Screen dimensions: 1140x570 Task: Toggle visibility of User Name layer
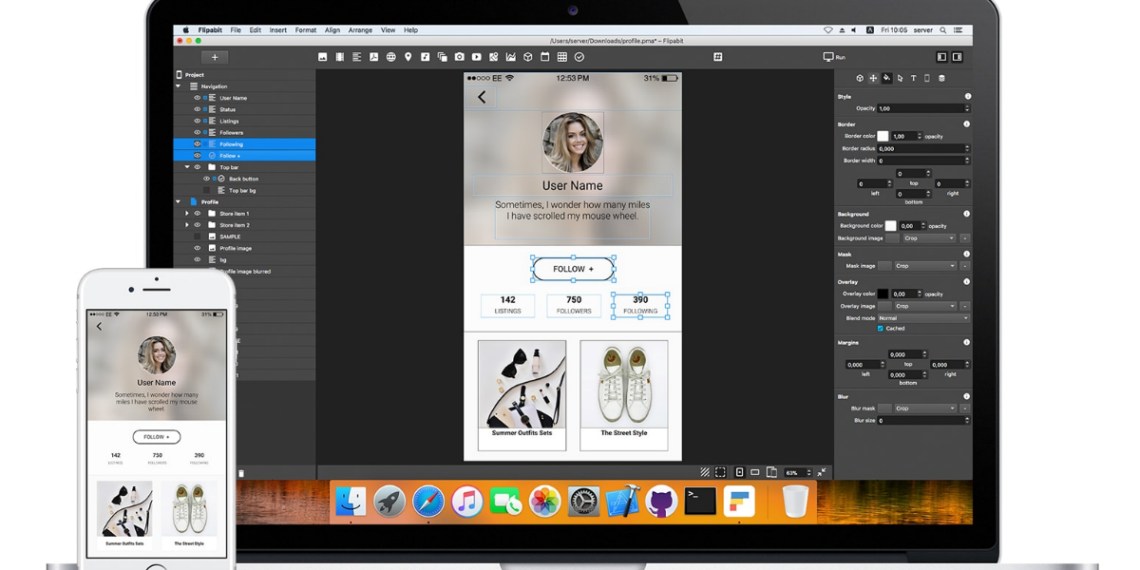click(197, 98)
